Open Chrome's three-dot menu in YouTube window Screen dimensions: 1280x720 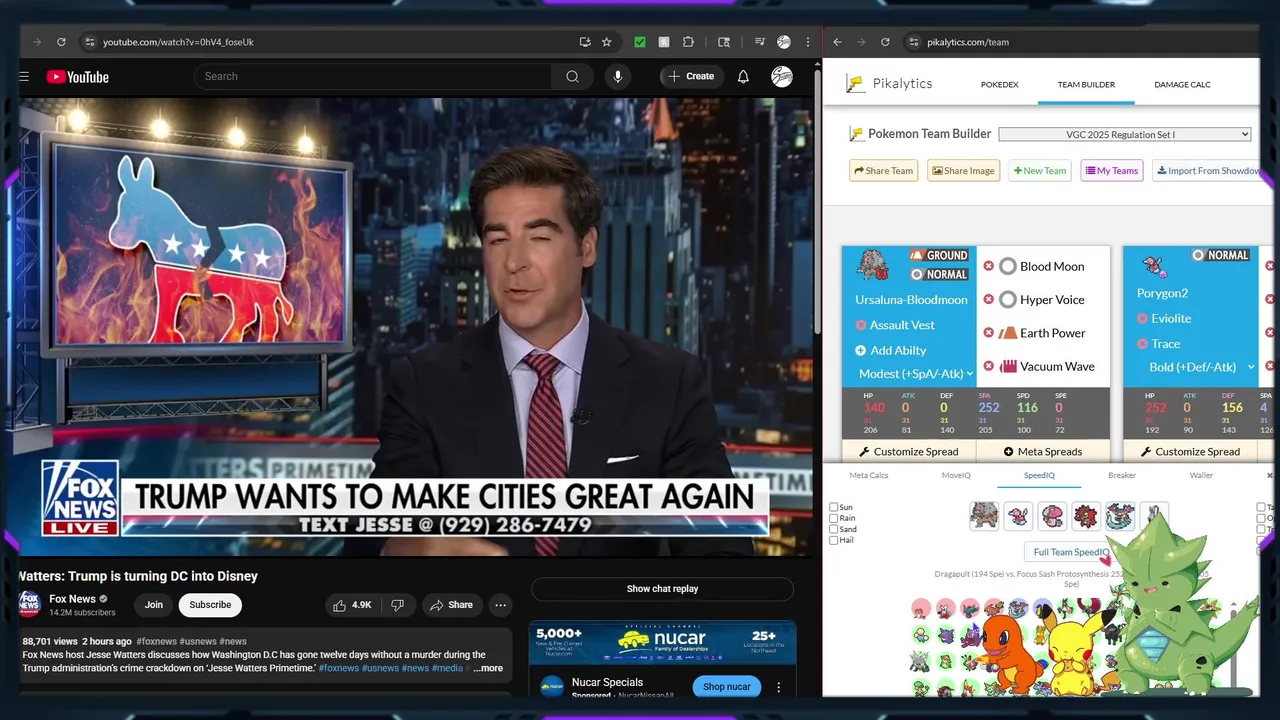click(808, 42)
